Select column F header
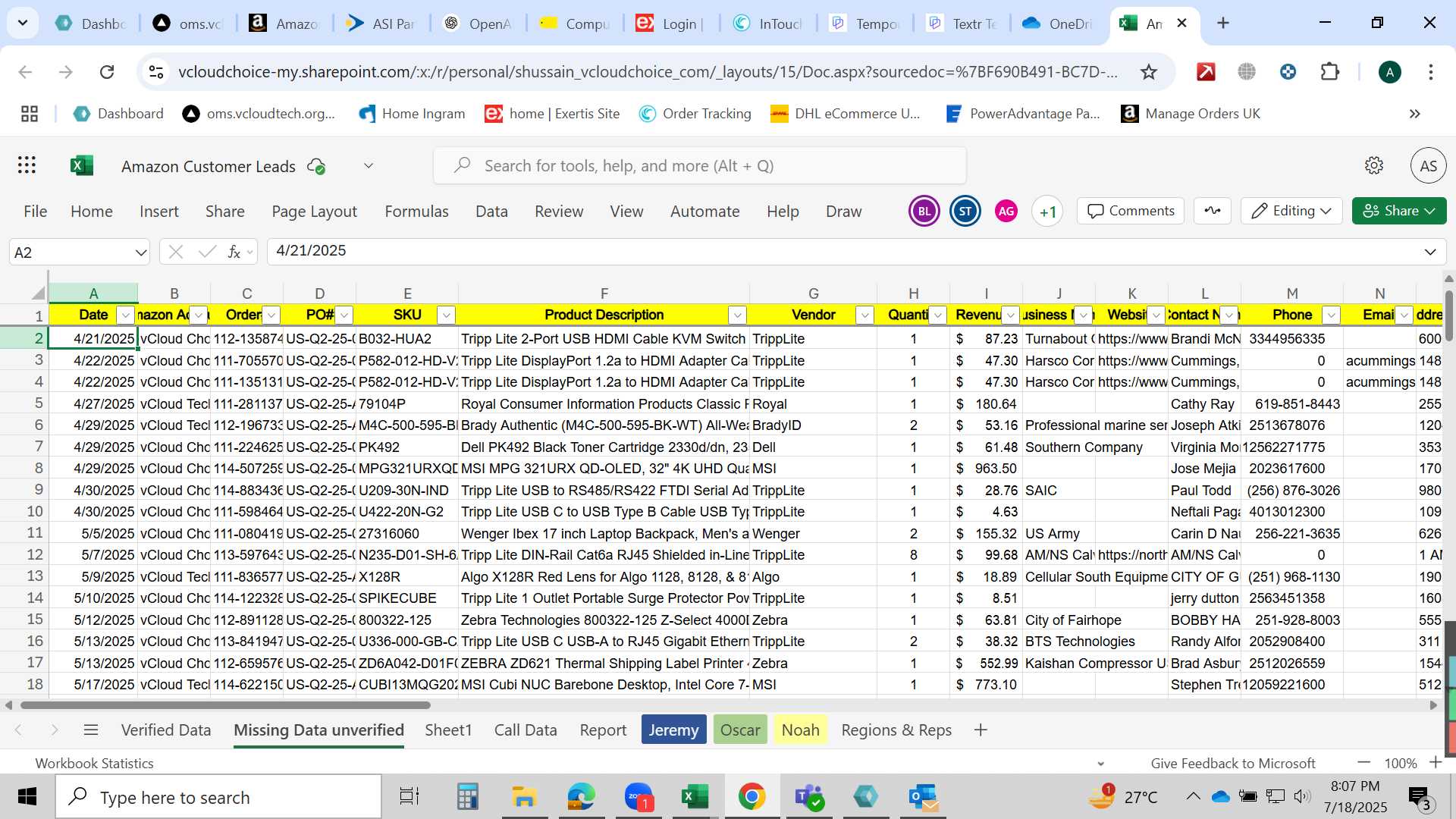This screenshot has width=1456, height=819. pos(604,293)
